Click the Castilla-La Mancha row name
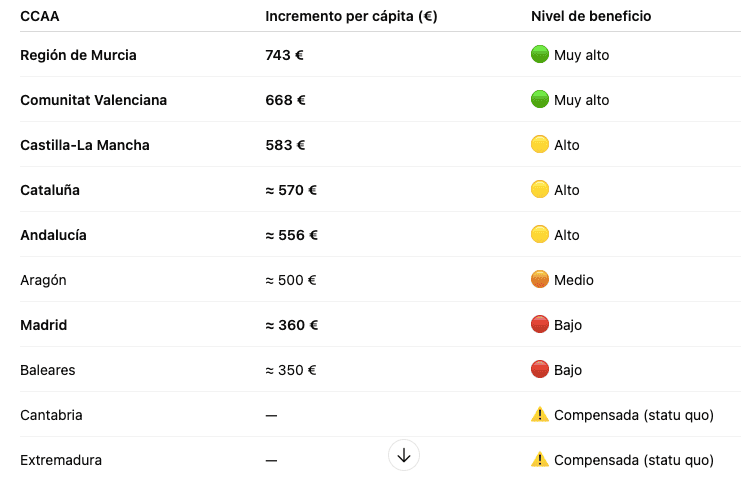The width and height of the screenshot is (741, 490). pyautogui.click(x=85, y=145)
